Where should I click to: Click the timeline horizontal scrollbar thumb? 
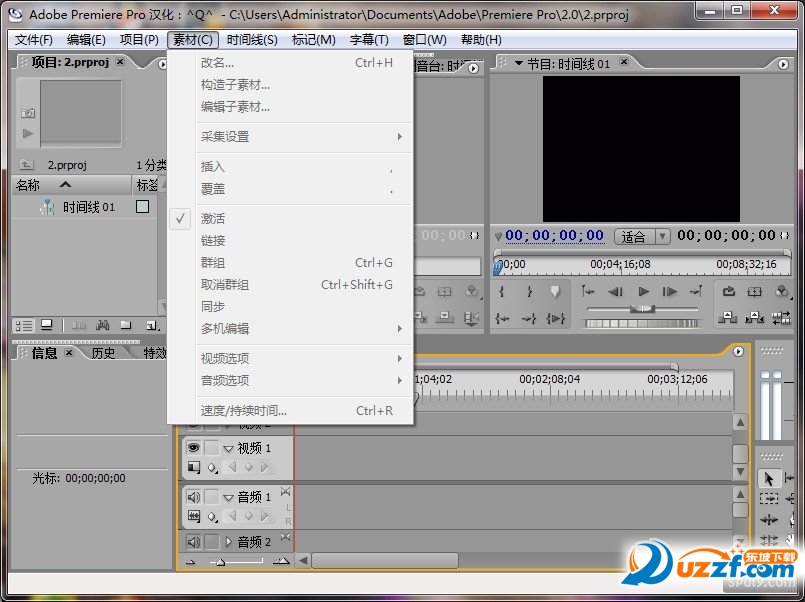point(385,560)
